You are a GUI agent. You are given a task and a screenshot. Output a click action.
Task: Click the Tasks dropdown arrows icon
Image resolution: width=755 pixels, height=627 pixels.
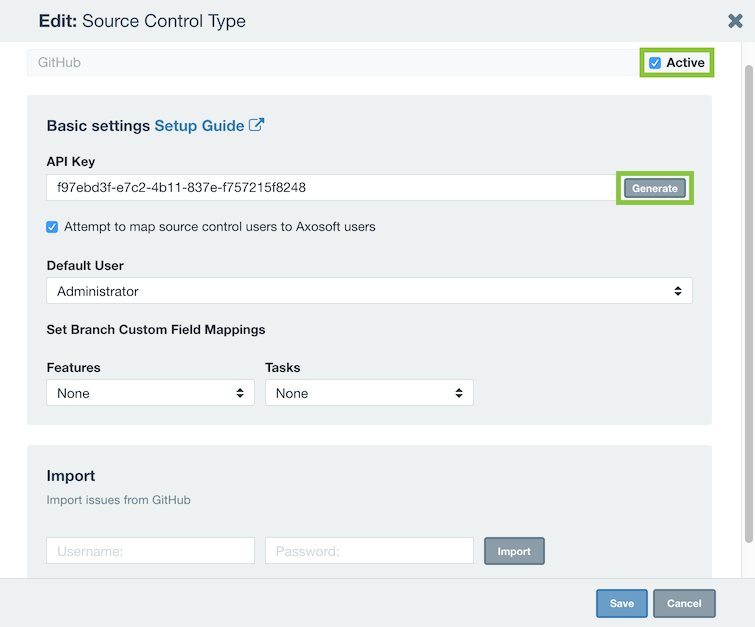[459, 393]
